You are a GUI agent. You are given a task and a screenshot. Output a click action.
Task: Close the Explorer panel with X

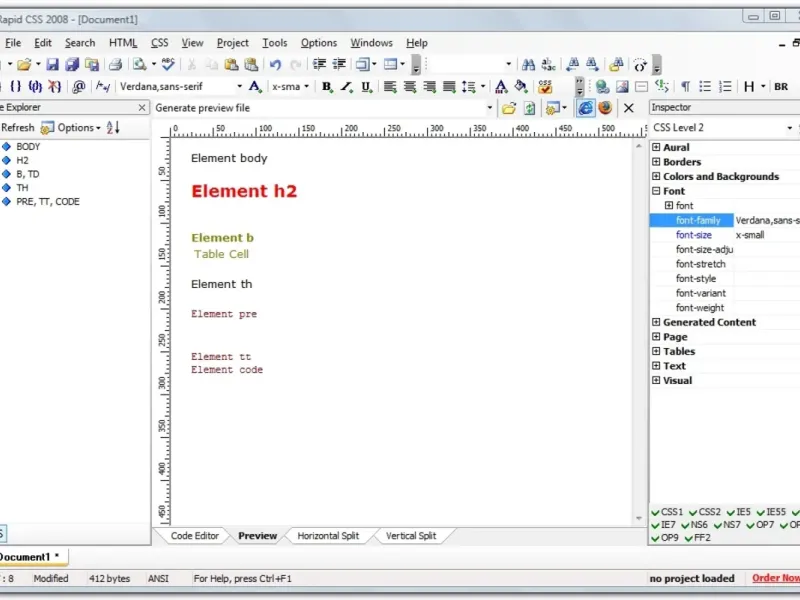tap(142, 108)
